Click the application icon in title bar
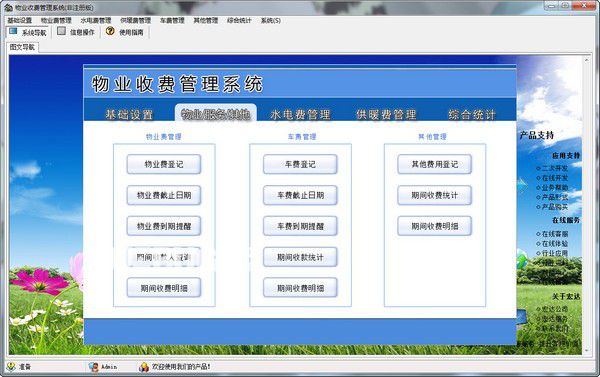 pyautogui.click(x=8, y=7)
